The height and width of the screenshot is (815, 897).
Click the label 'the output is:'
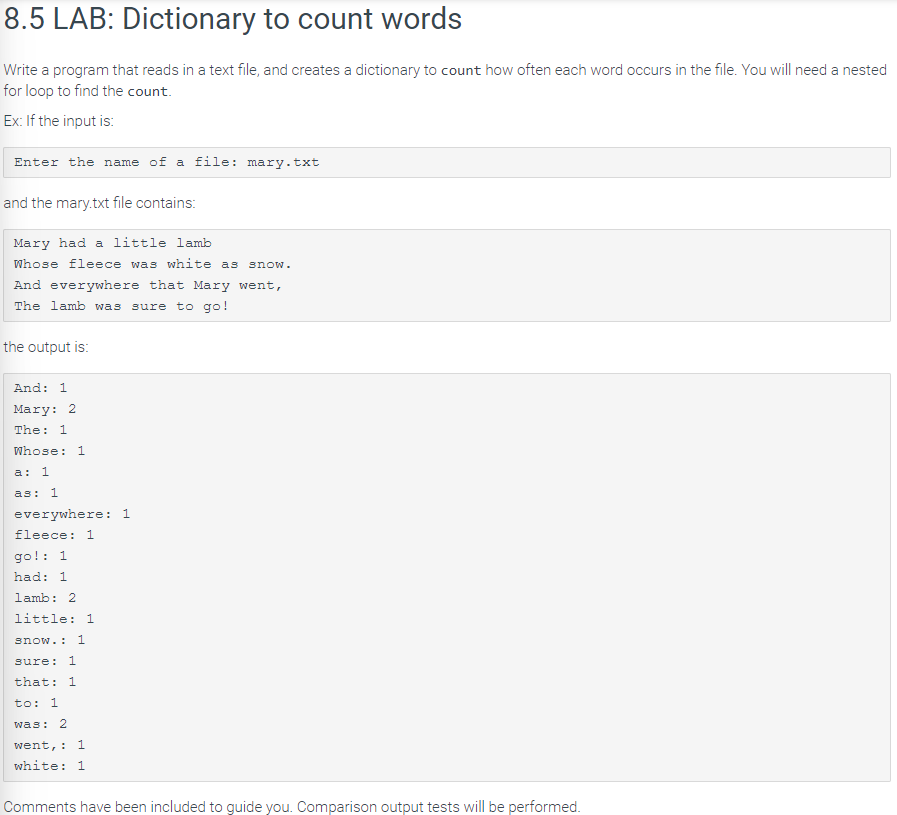[46, 347]
